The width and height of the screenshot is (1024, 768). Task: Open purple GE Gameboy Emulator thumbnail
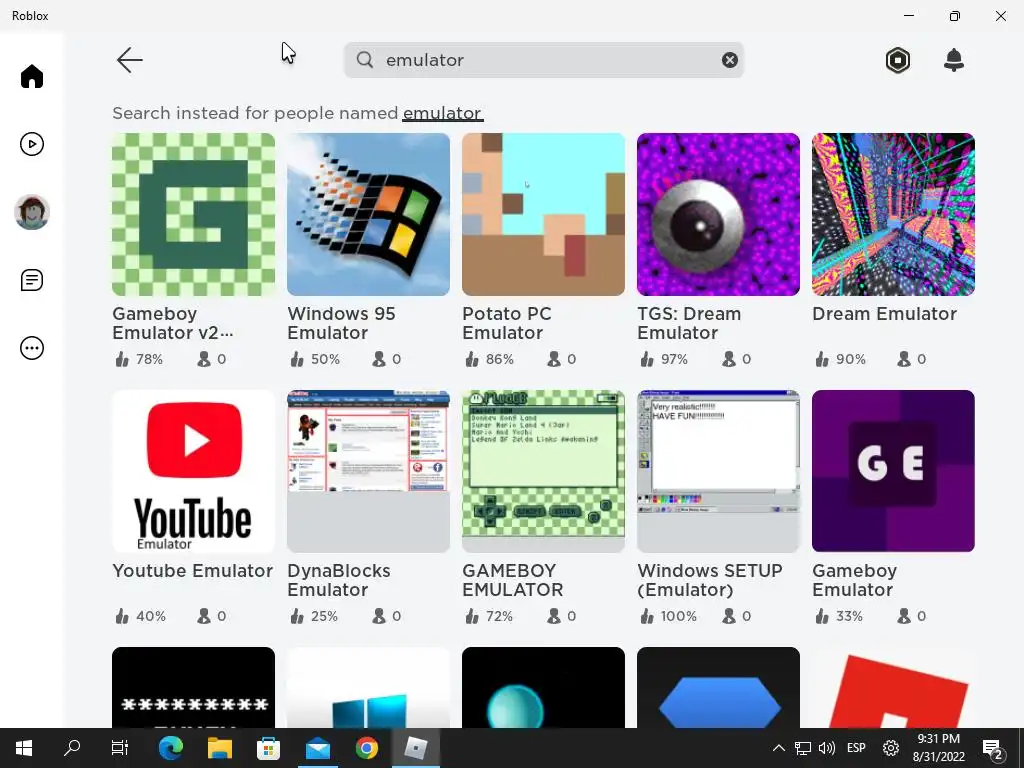coord(893,472)
